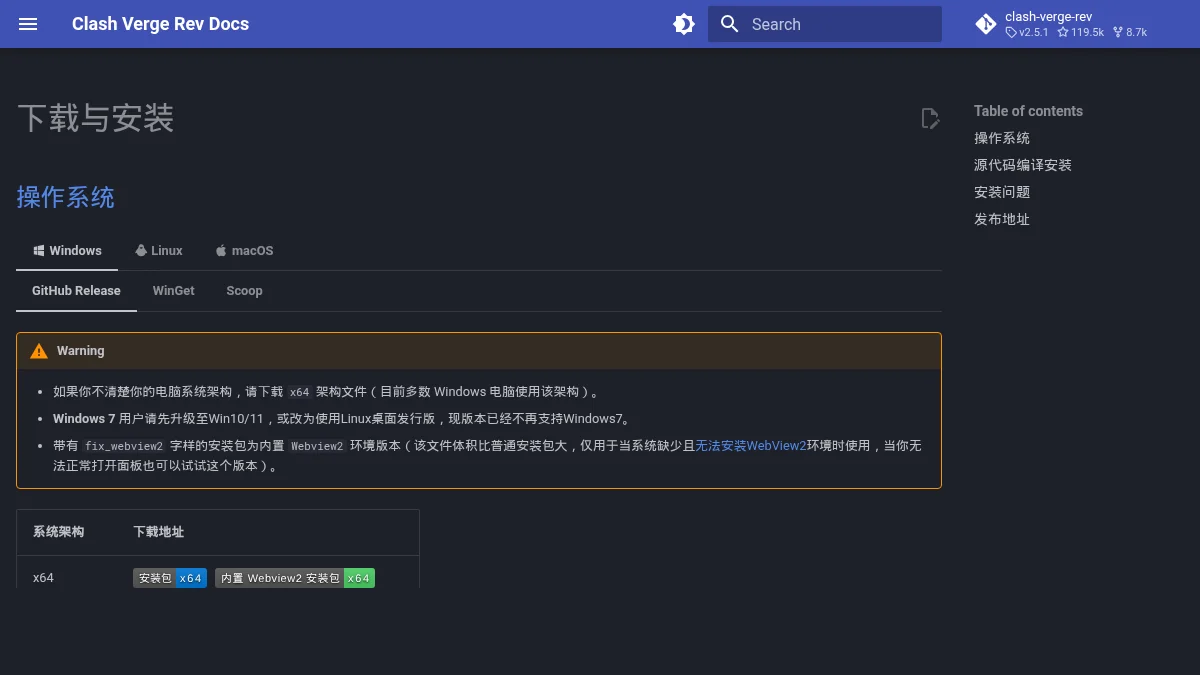The image size is (1200, 675).
Task: Click the 119.5k stars count
Action: pyautogui.click(x=1081, y=33)
